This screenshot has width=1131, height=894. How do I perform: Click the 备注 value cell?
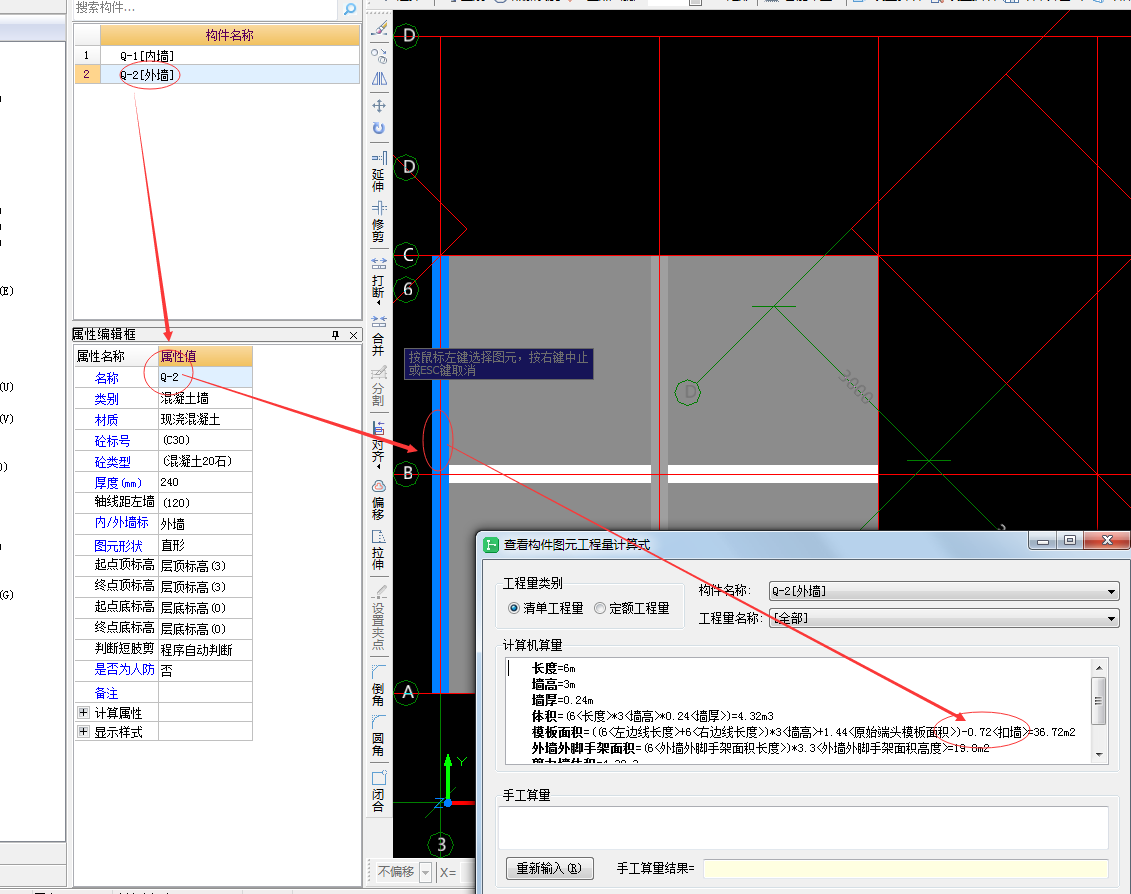point(205,693)
